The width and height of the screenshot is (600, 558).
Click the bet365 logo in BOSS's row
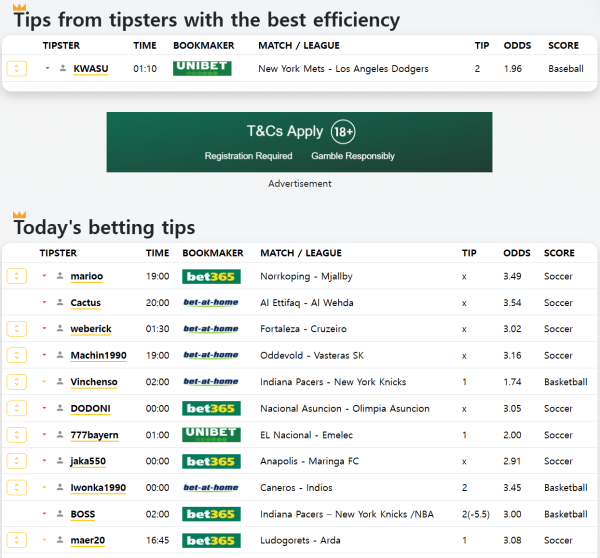tap(211, 514)
